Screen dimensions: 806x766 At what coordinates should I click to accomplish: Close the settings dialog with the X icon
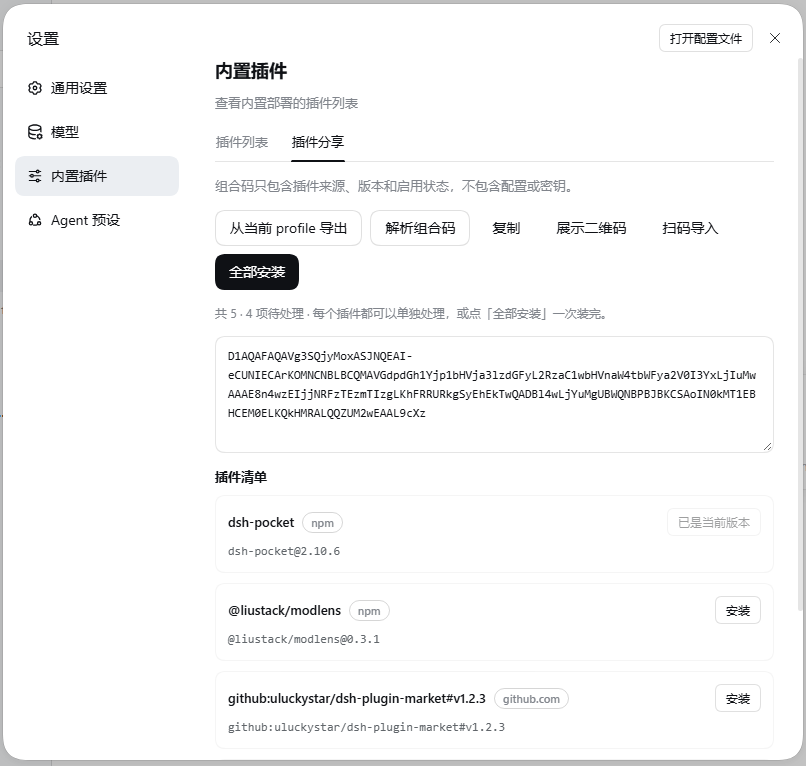[x=775, y=38]
